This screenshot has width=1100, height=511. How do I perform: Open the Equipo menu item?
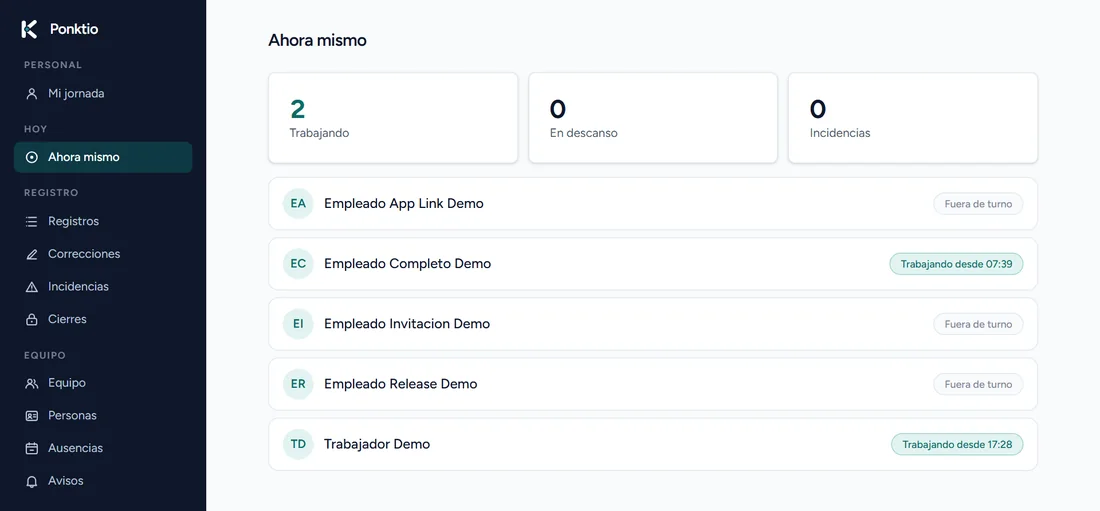point(103,383)
